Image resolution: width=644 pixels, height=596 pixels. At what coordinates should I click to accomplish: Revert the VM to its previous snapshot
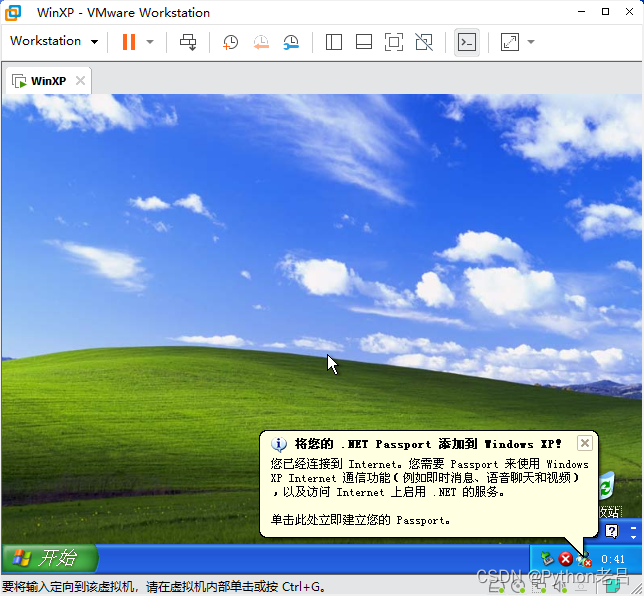(261, 42)
